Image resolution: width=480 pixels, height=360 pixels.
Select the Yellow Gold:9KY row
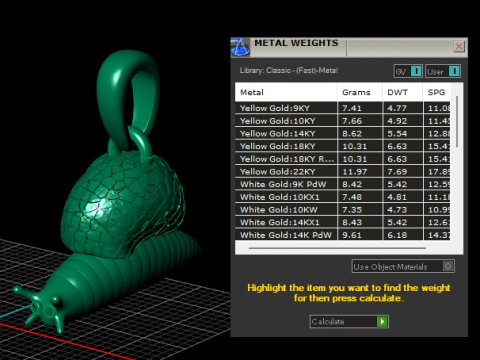343,108
